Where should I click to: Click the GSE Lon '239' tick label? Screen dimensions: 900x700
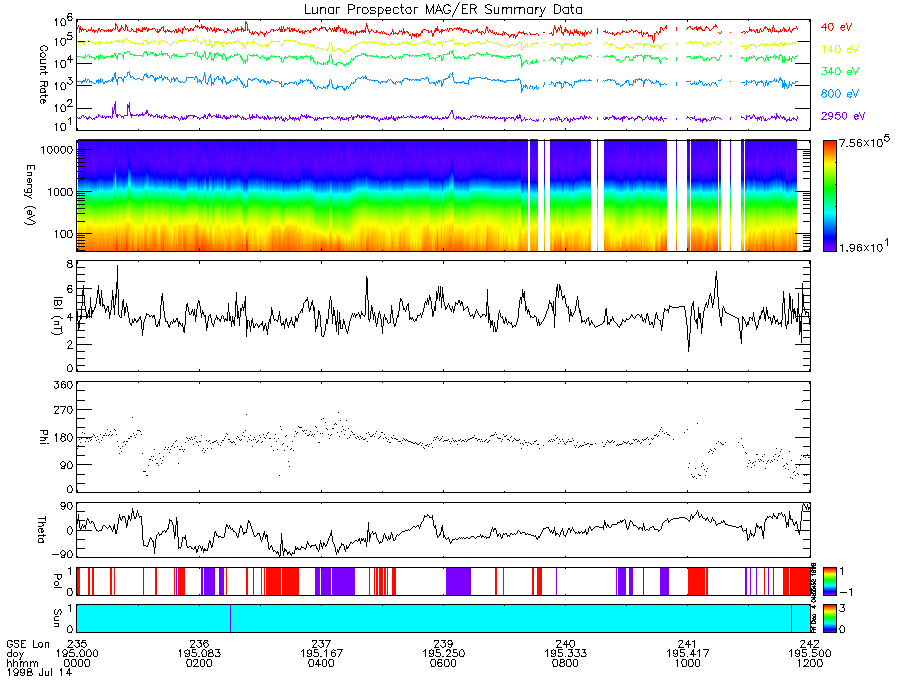(444, 644)
